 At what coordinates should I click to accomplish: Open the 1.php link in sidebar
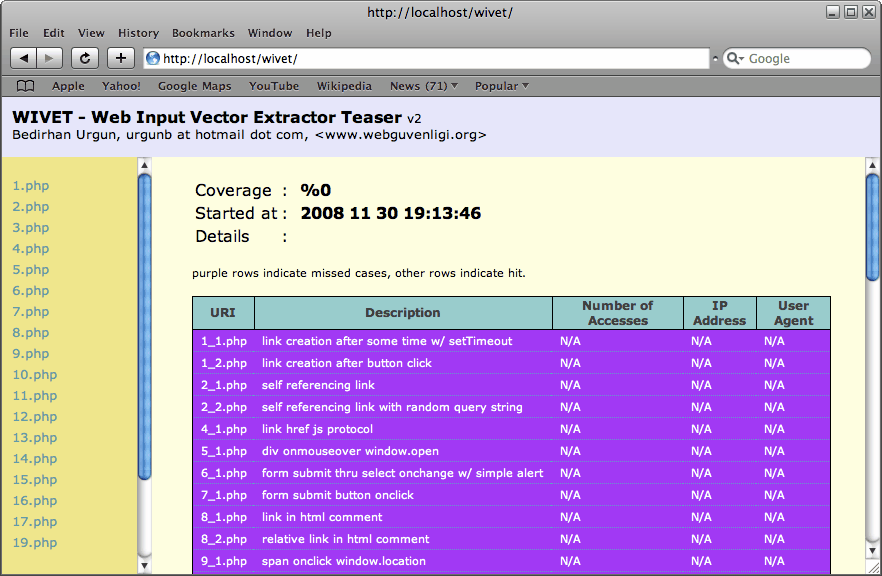31,186
